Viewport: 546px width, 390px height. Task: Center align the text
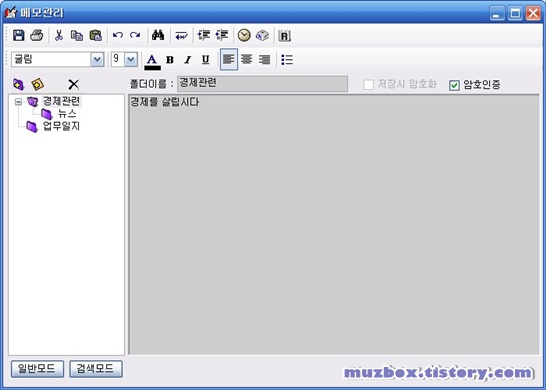(247, 60)
